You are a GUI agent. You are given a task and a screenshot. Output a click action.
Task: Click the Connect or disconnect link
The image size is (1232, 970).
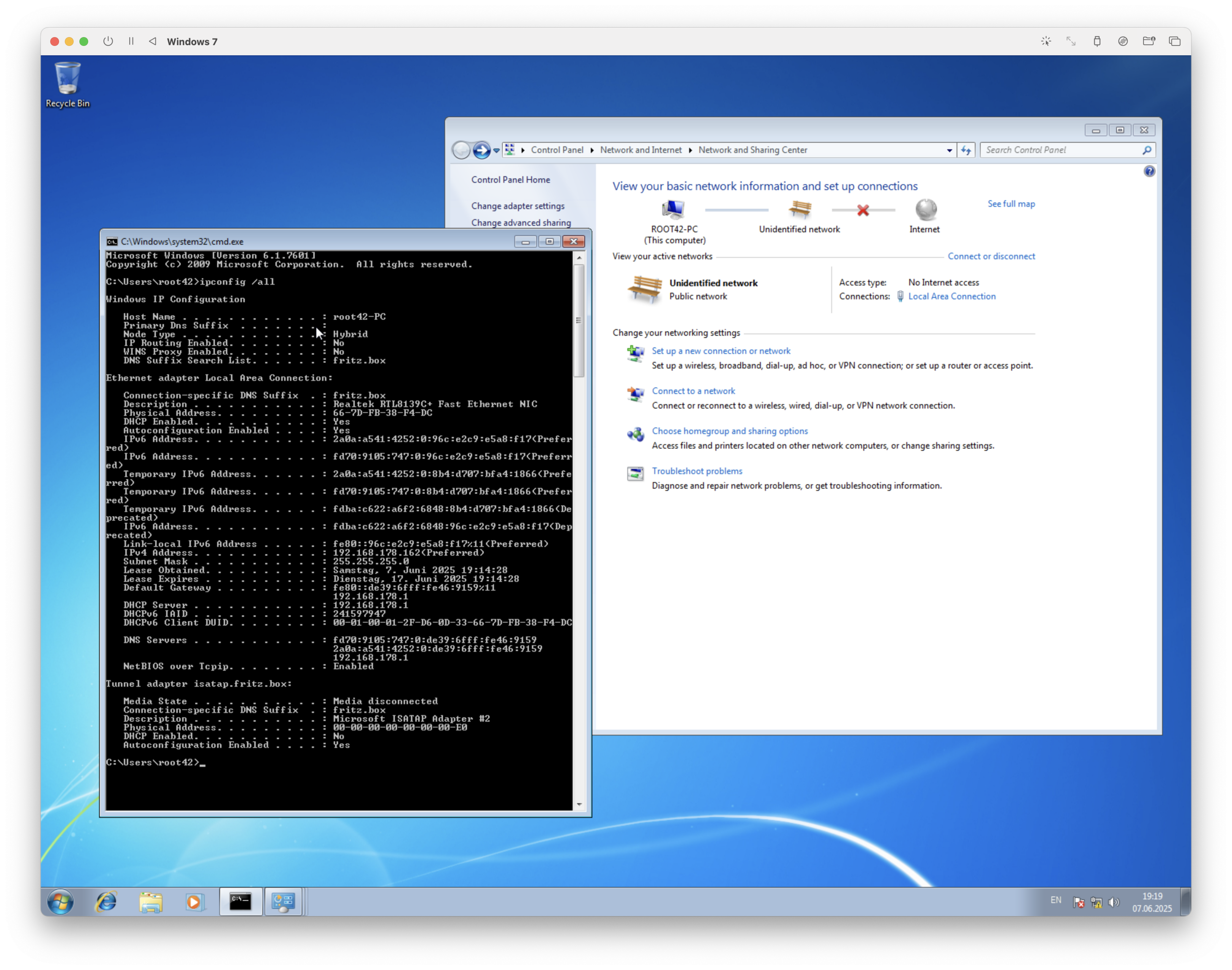tap(991, 256)
